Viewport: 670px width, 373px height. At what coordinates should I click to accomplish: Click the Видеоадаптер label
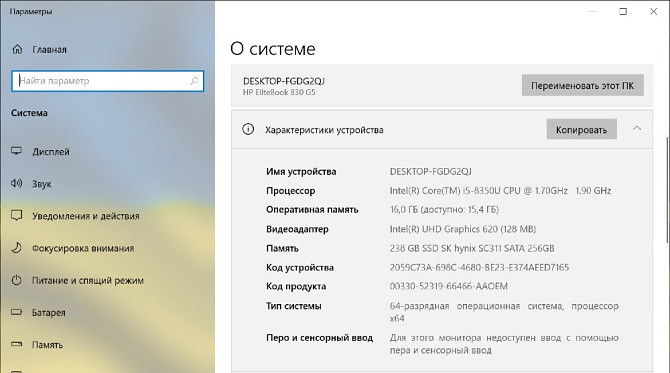[297, 229]
